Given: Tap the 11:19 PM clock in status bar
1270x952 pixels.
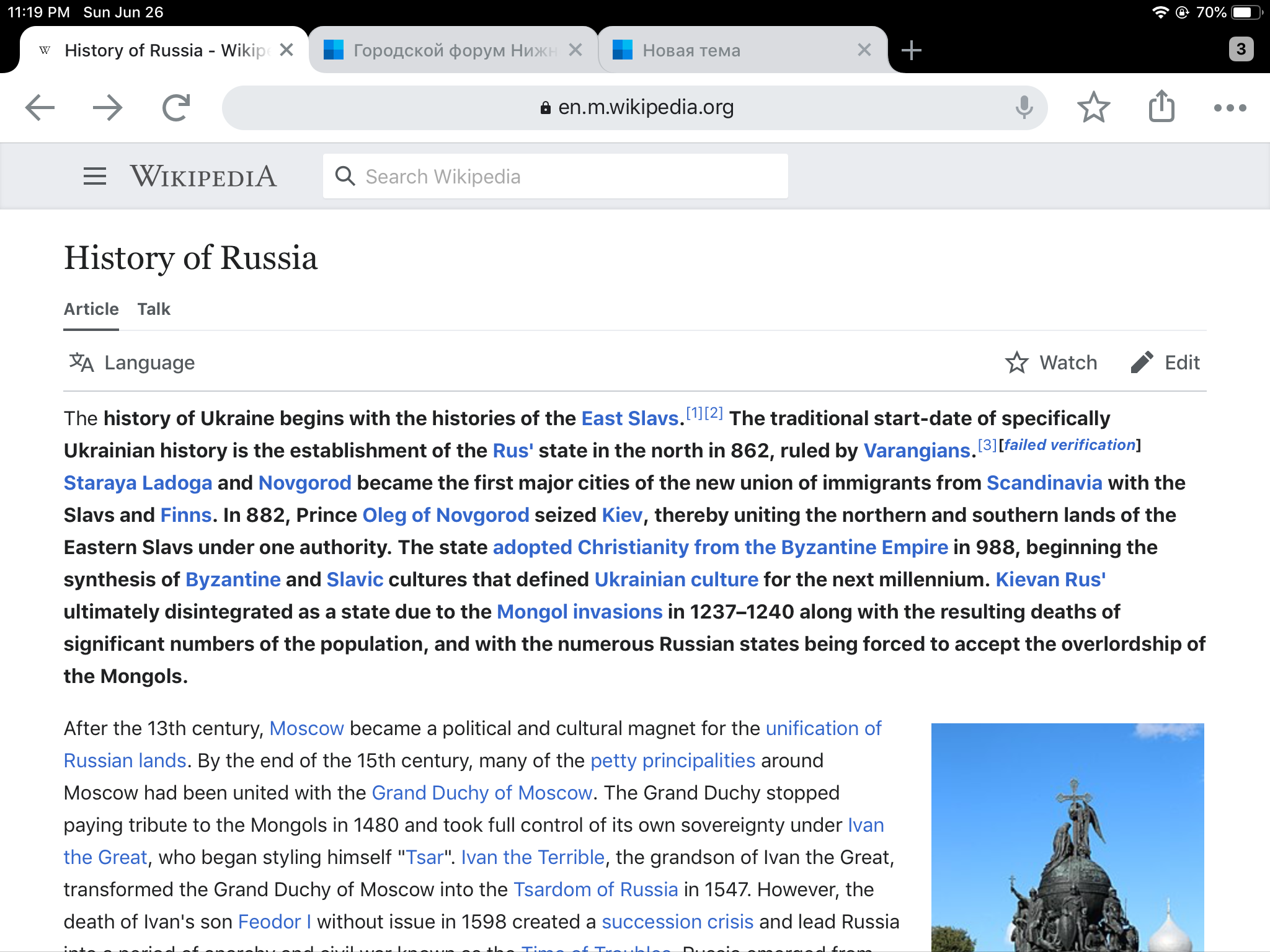Looking at the screenshot, I should (38, 12).
